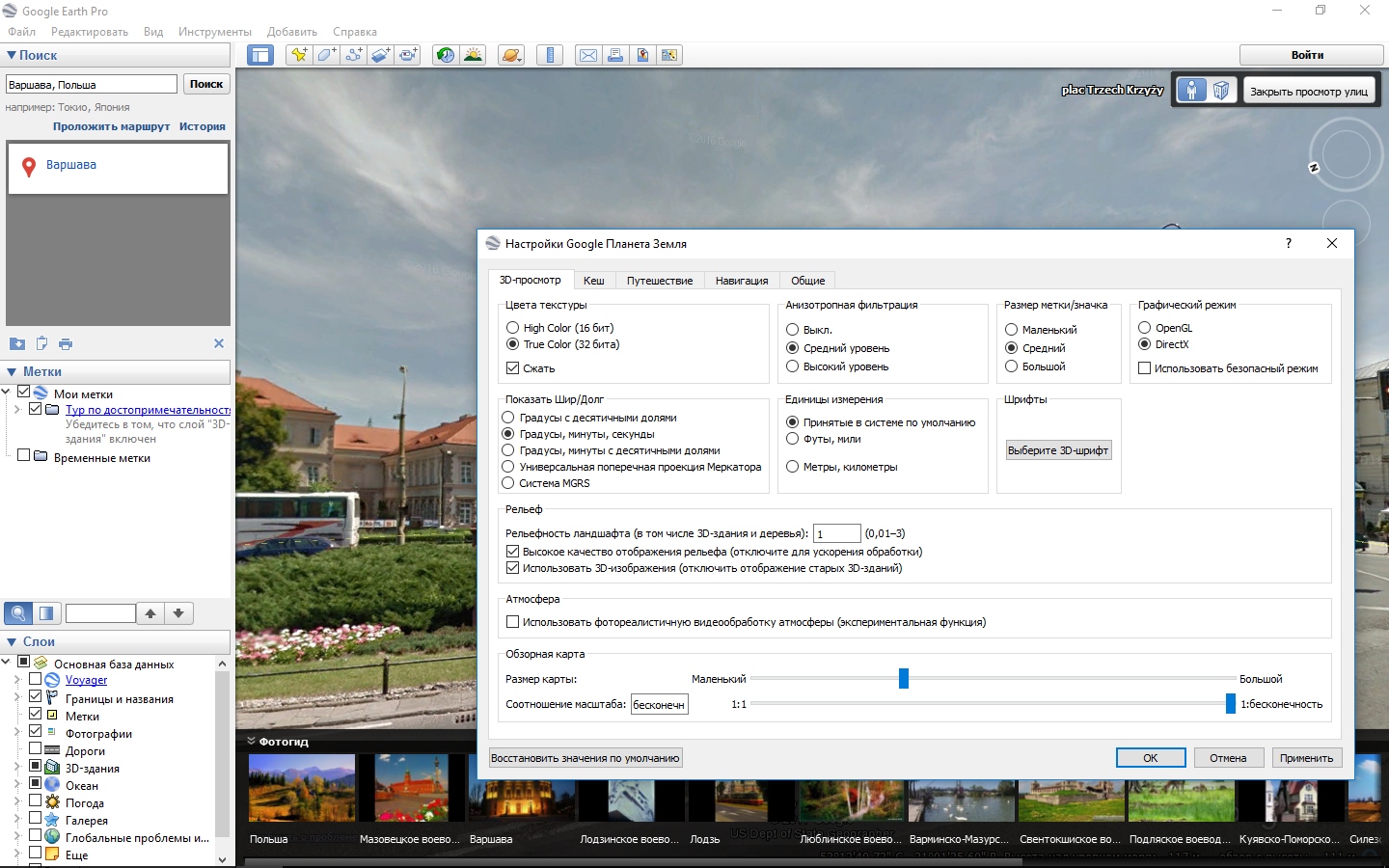Expand the Тур по достопримечательностям folder
1389x868 pixels.
point(17,409)
